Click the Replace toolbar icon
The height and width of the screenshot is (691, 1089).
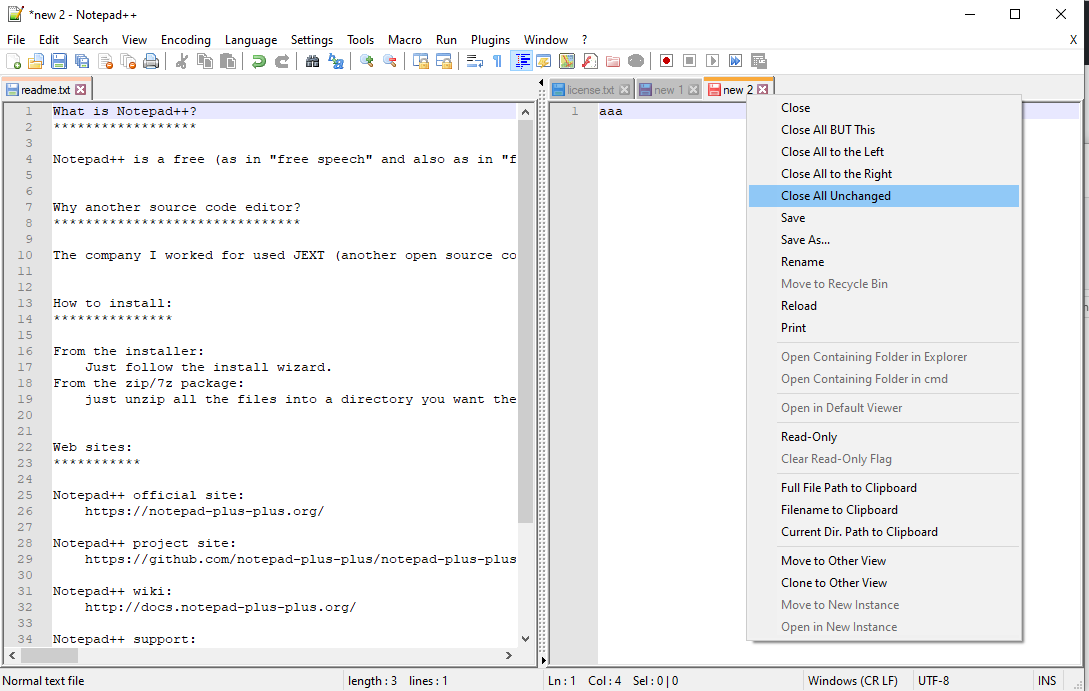coord(336,61)
